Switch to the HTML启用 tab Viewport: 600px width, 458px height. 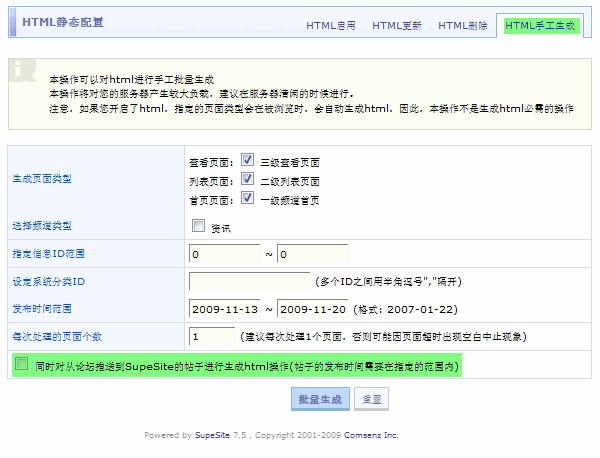pyautogui.click(x=330, y=25)
